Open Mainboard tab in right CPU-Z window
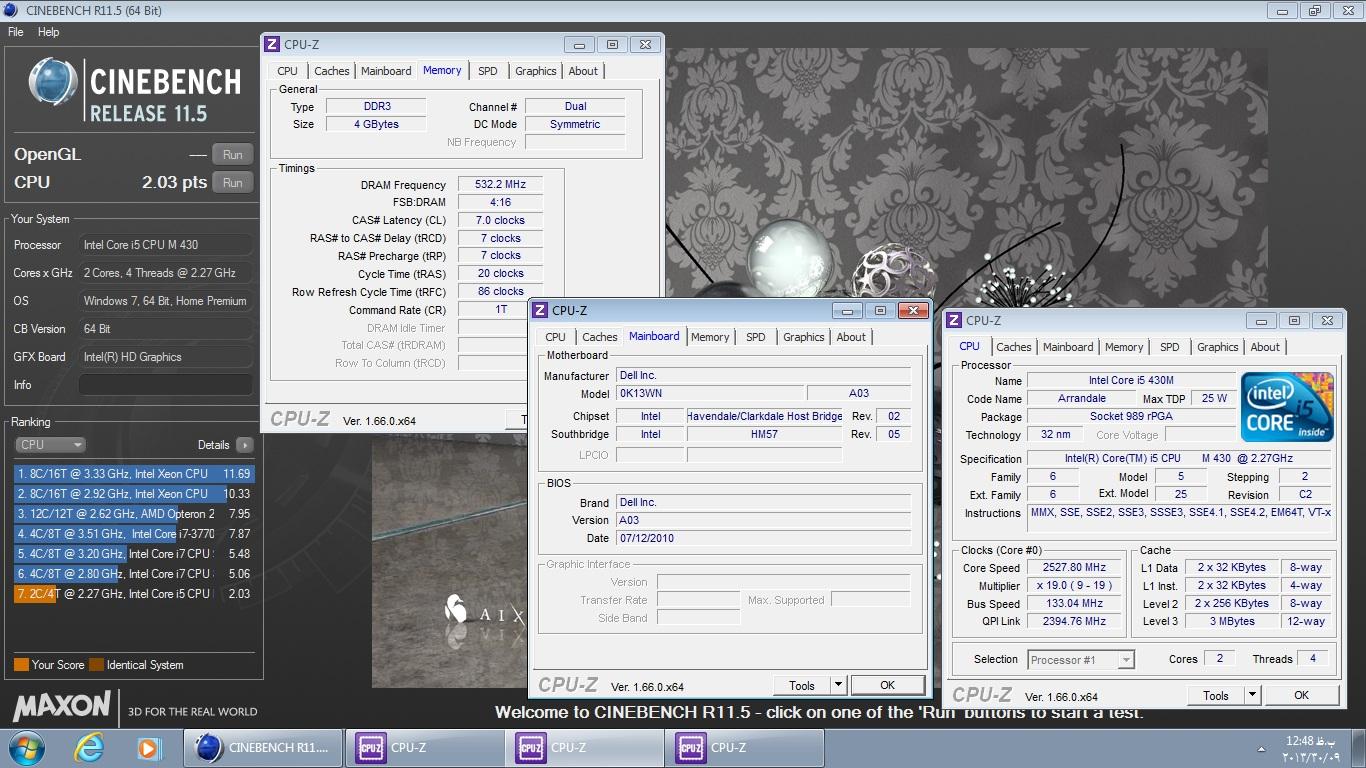Image resolution: width=1366 pixels, height=768 pixels. coord(1068,347)
